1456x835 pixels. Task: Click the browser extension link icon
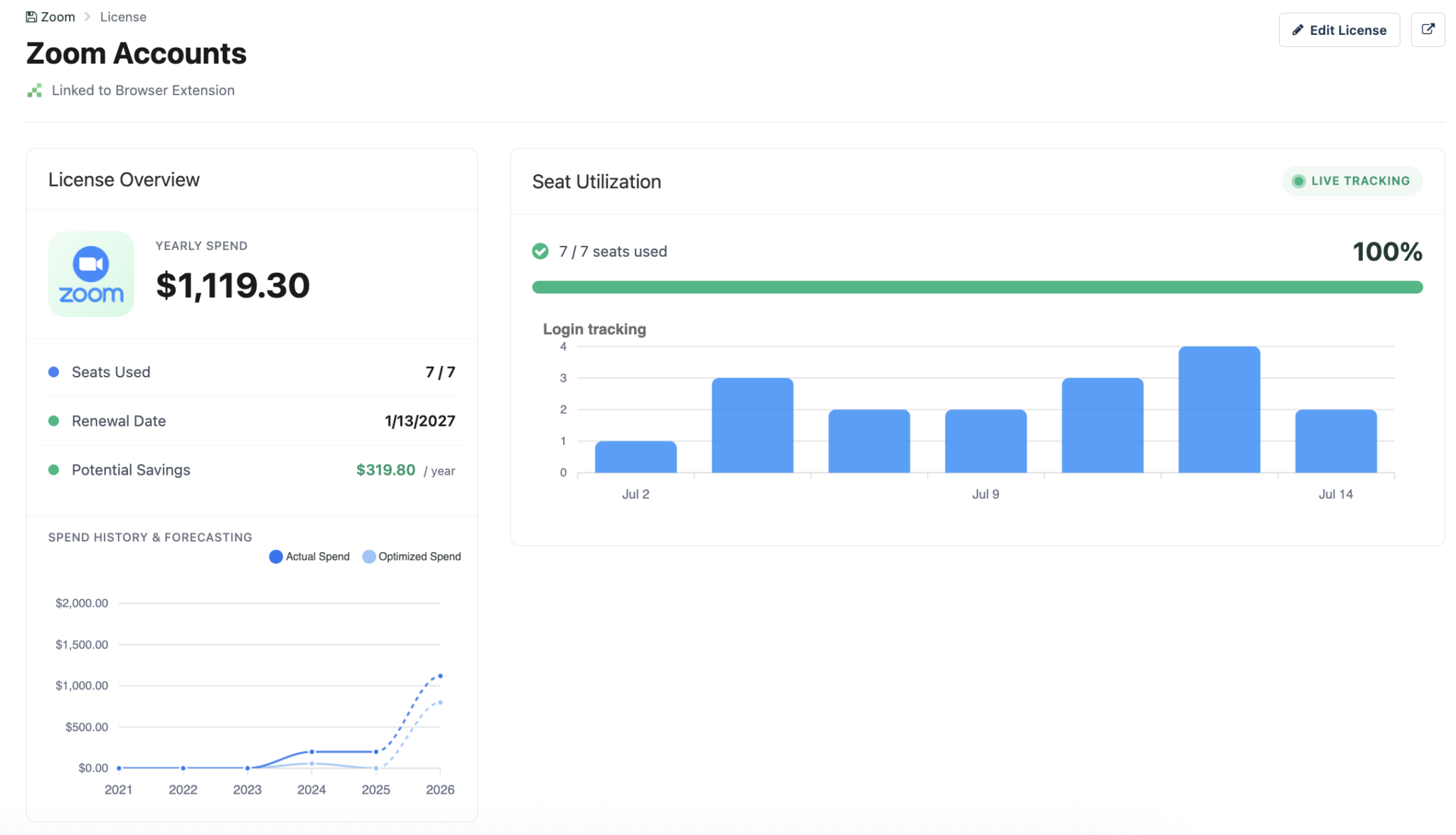pos(34,90)
